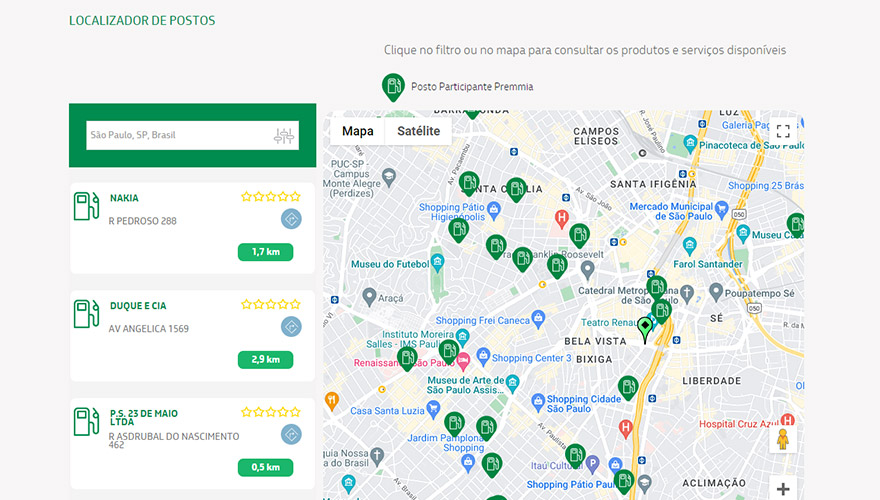Click the 2,9 km distance badge
The height and width of the screenshot is (500, 880).
pyautogui.click(x=265, y=360)
